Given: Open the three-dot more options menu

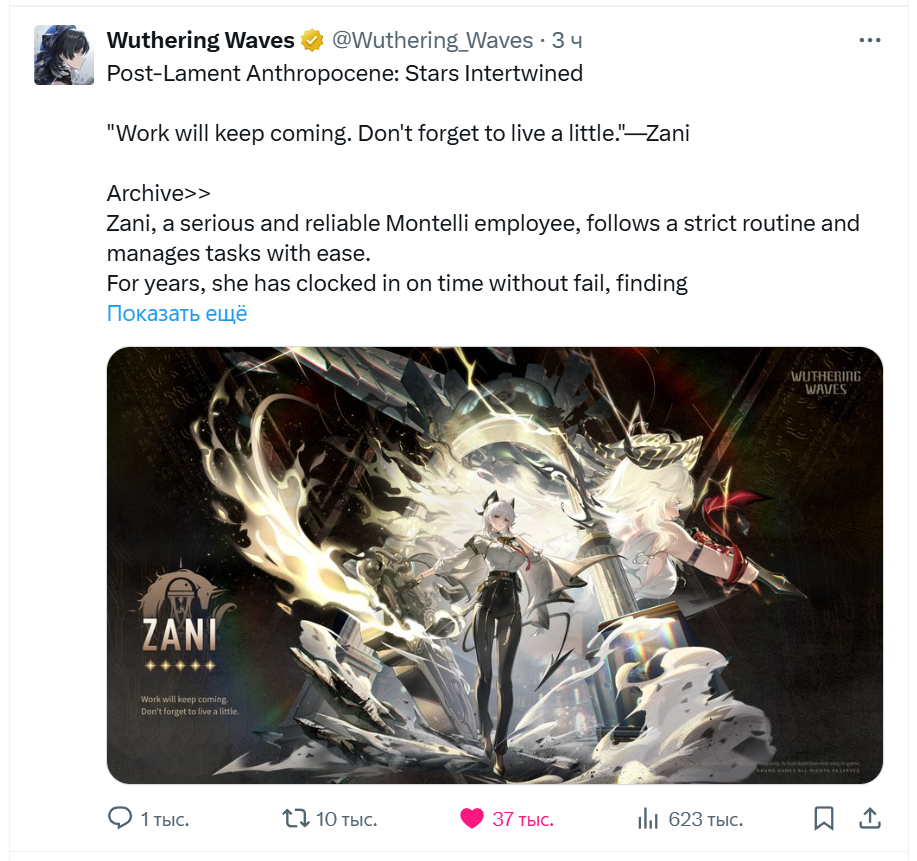Looking at the screenshot, I should 870,40.
